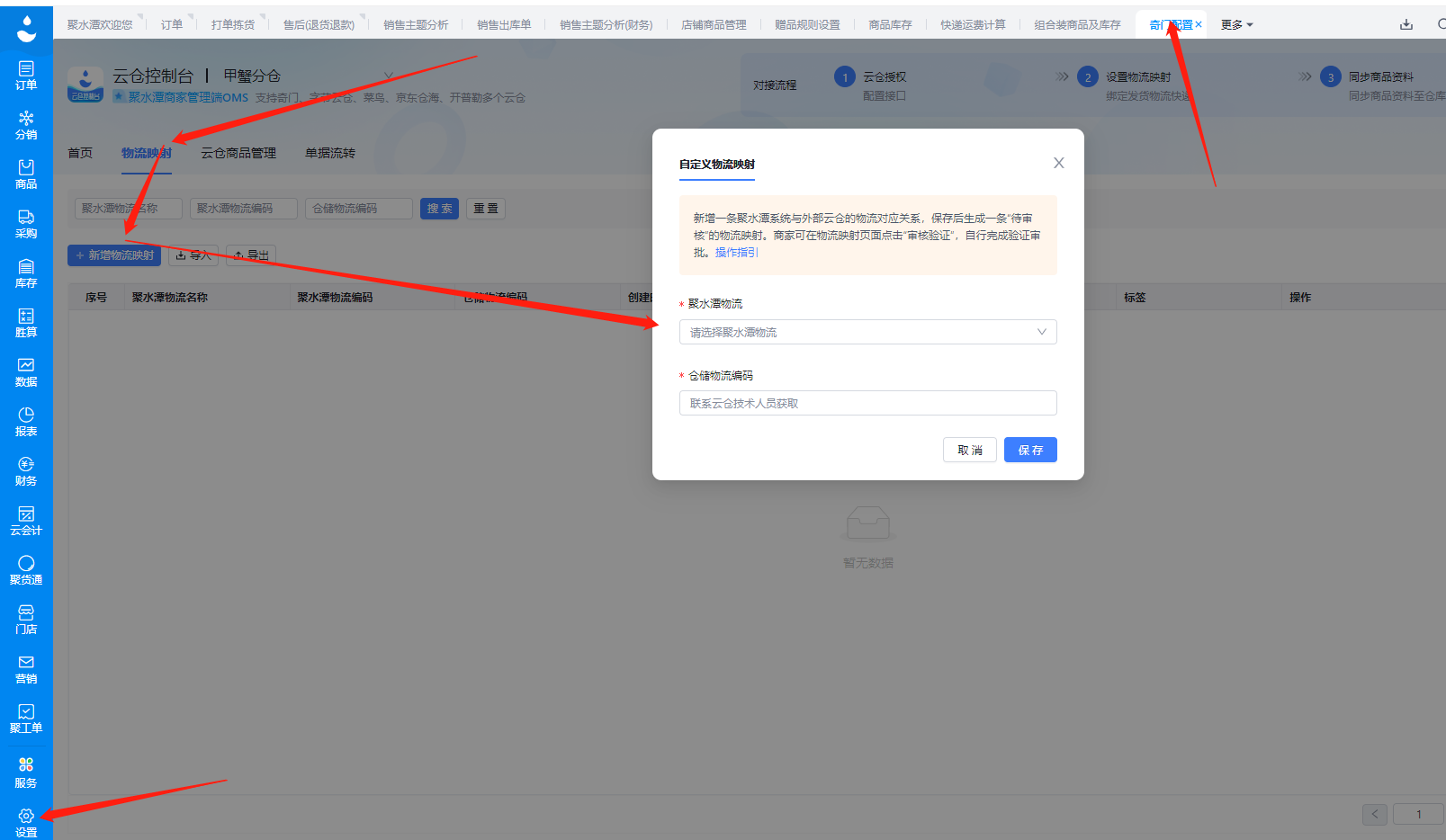Image resolution: width=1446 pixels, height=840 pixels.
Task: Select the 单据流转 console tab
Action: coord(330,153)
